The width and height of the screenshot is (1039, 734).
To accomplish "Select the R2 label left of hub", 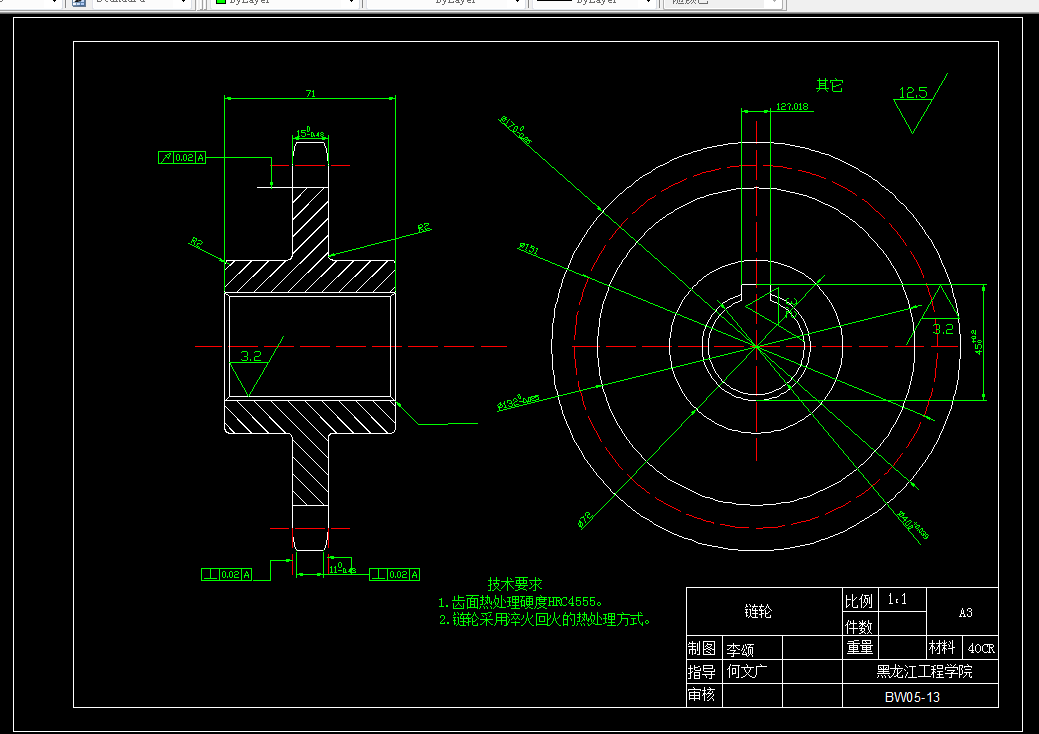I will point(195,242).
